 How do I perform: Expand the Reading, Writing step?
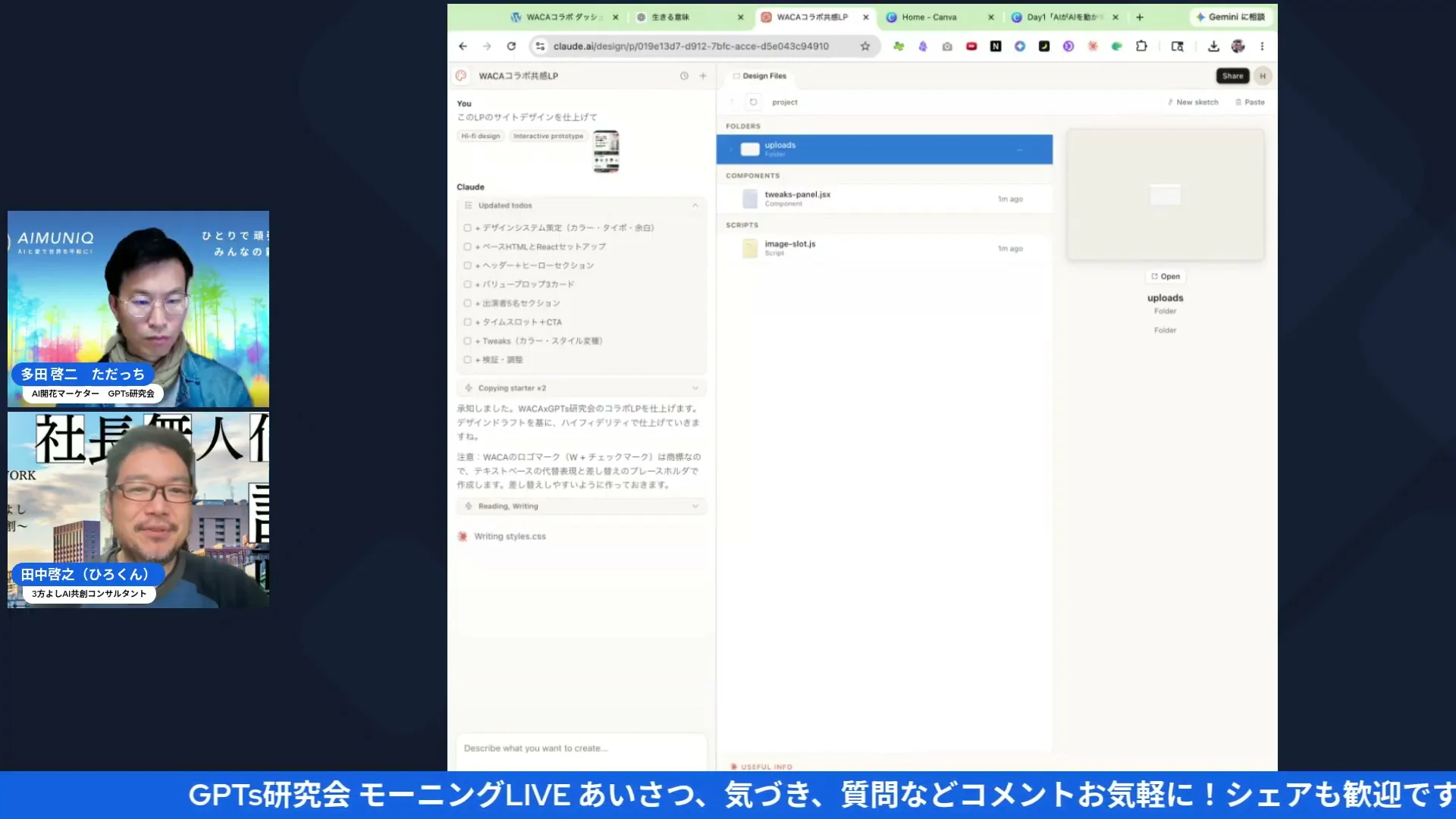(x=695, y=506)
